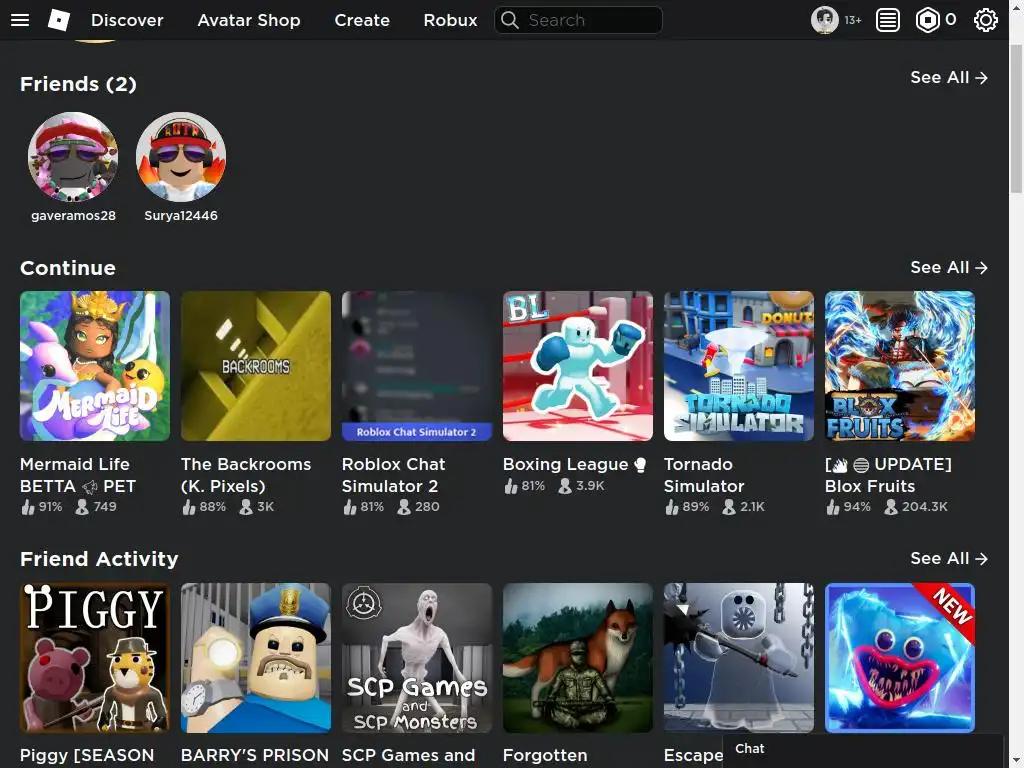Click The Backrooms (K. Pixels) title
1024x768 pixels.
point(246,475)
